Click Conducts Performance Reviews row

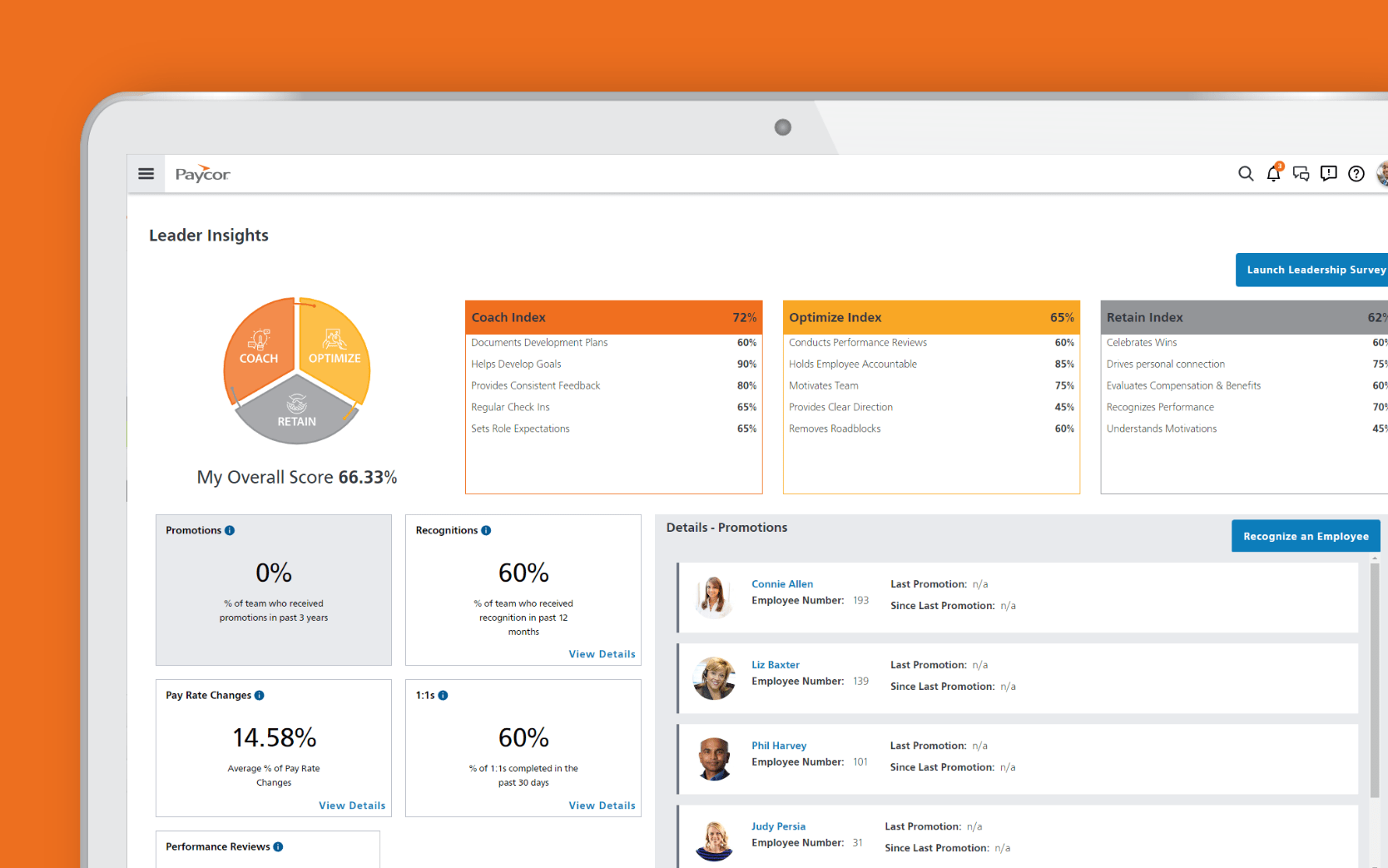click(931, 343)
